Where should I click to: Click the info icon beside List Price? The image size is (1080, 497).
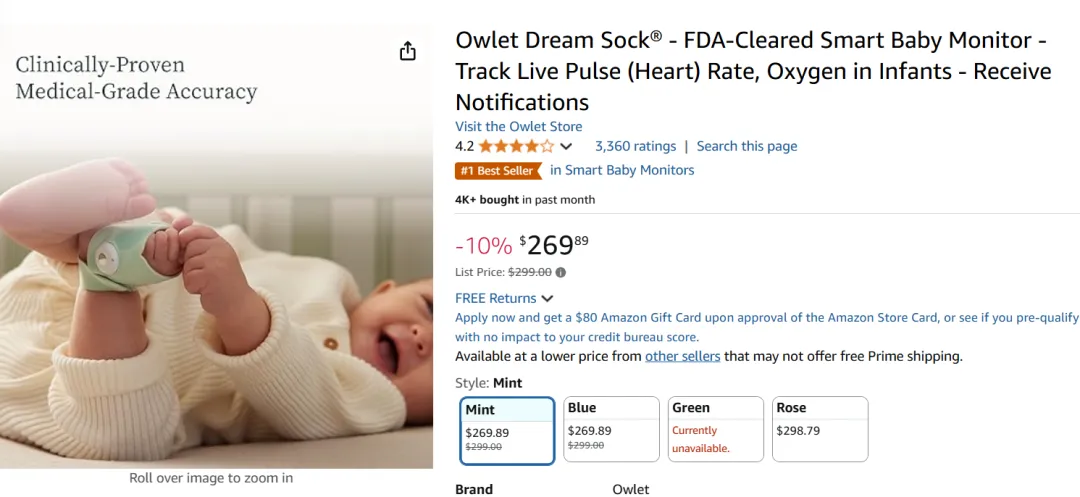561,272
